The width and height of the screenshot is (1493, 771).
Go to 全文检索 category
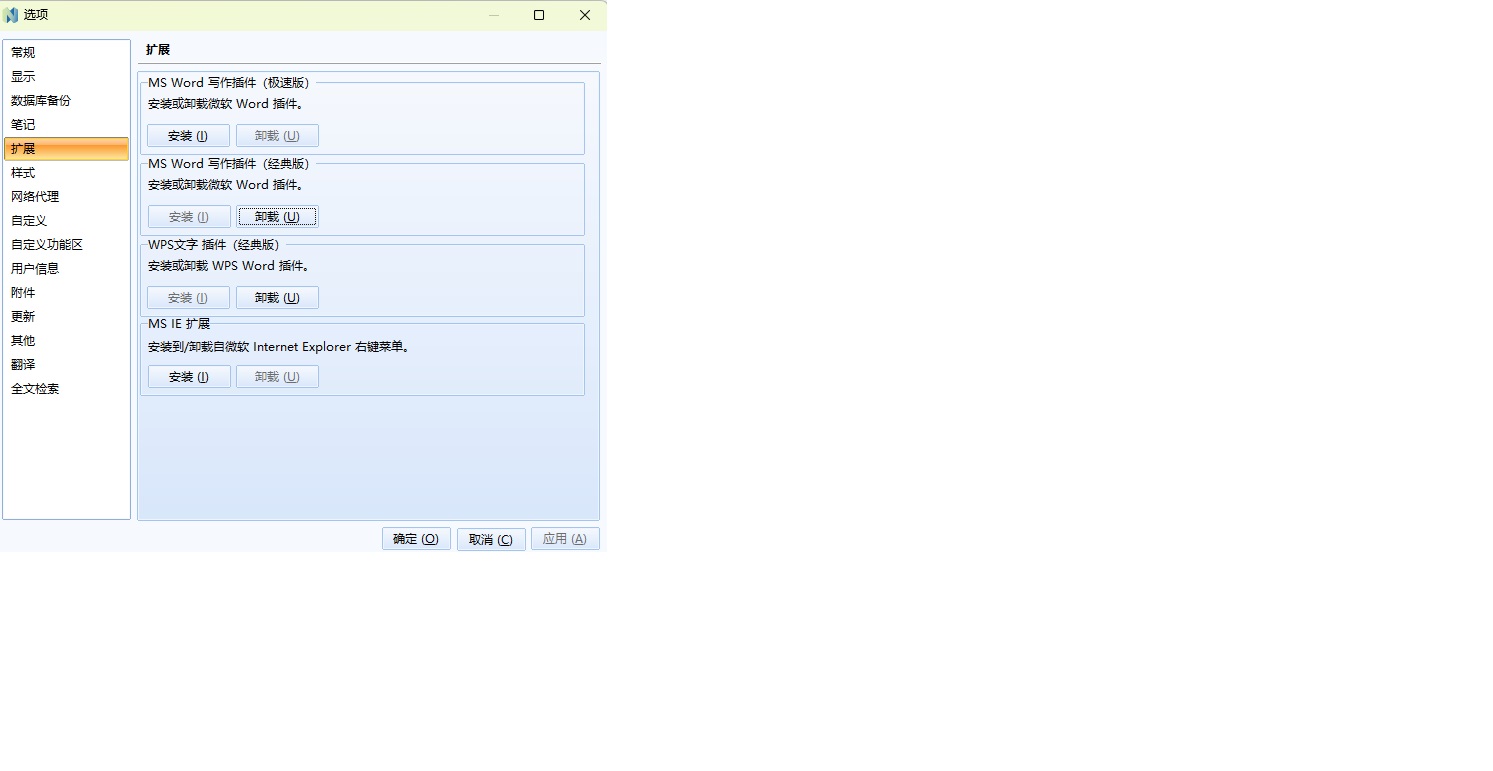tap(66, 389)
